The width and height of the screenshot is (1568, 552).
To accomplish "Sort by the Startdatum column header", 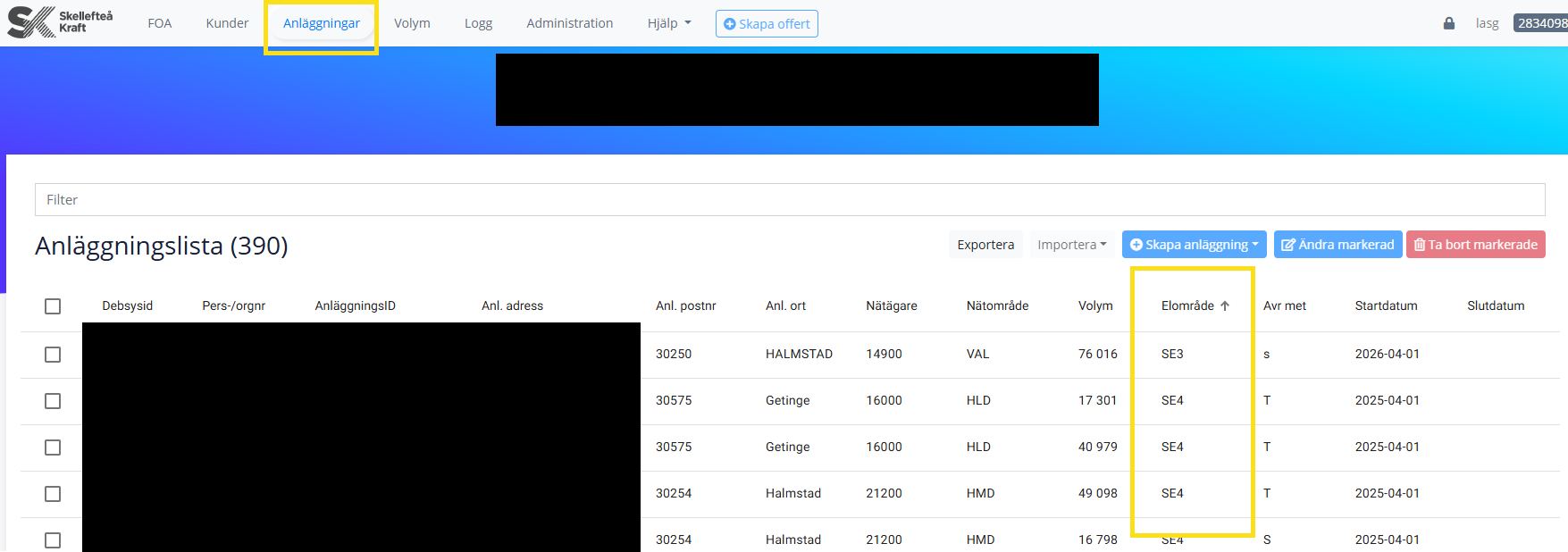I will click(1386, 306).
